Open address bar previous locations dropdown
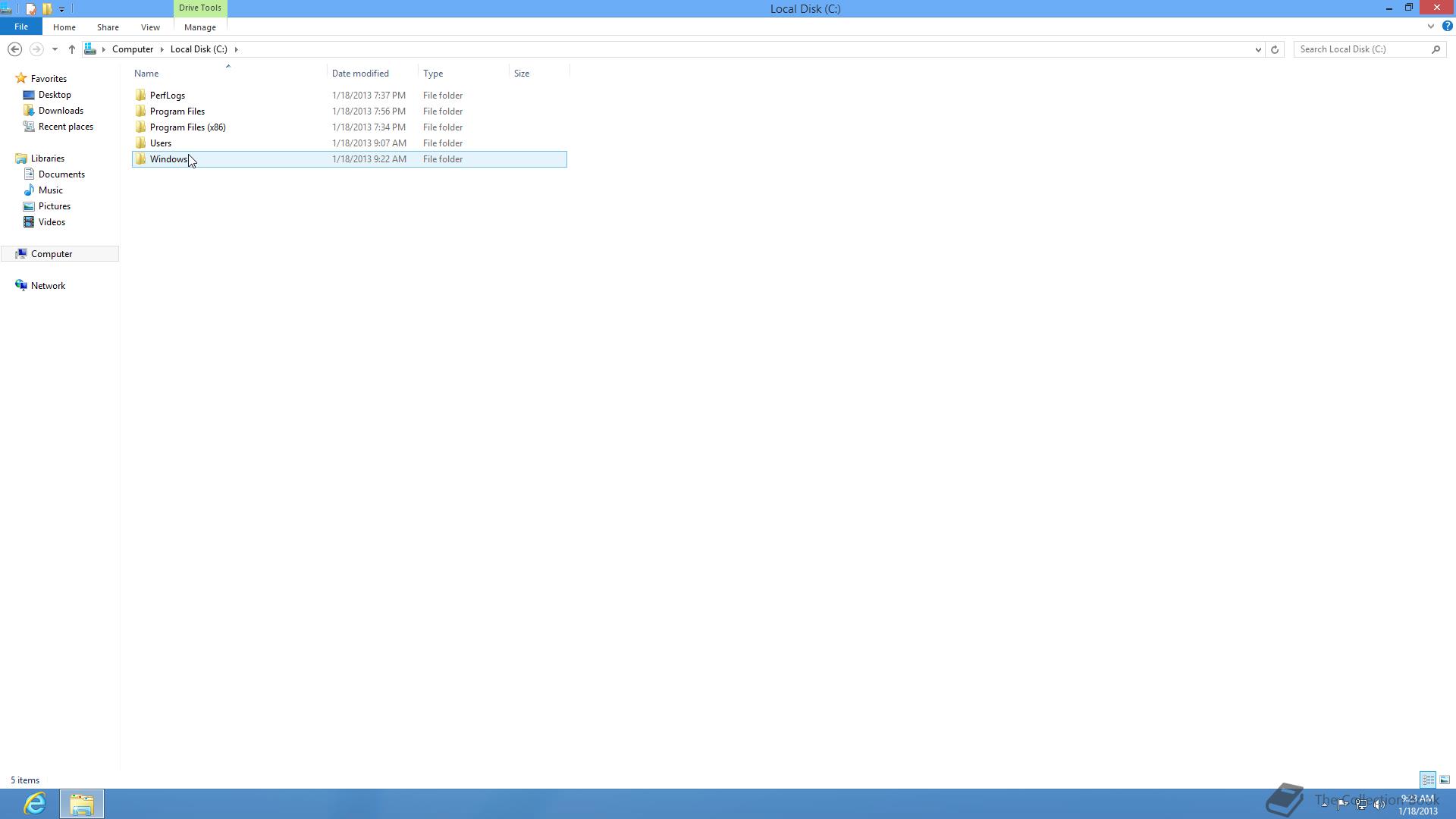1456x819 pixels. pyautogui.click(x=1258, y=49)
